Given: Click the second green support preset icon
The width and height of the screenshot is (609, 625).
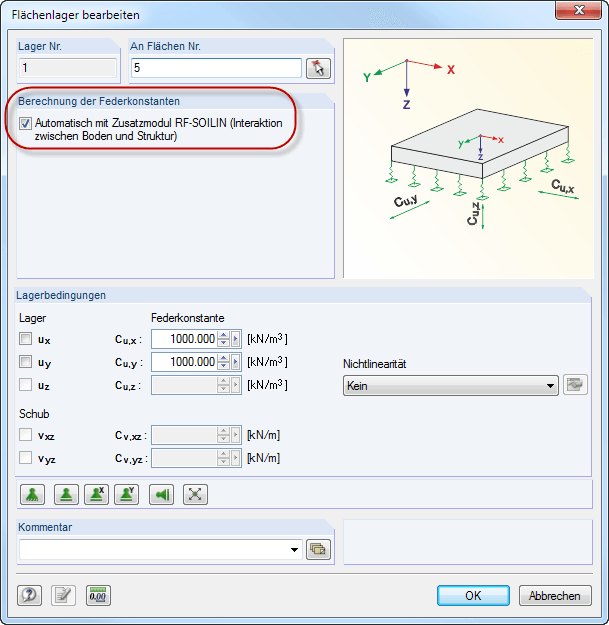Looking at the screenshot, I should click(x=66, y=495).
